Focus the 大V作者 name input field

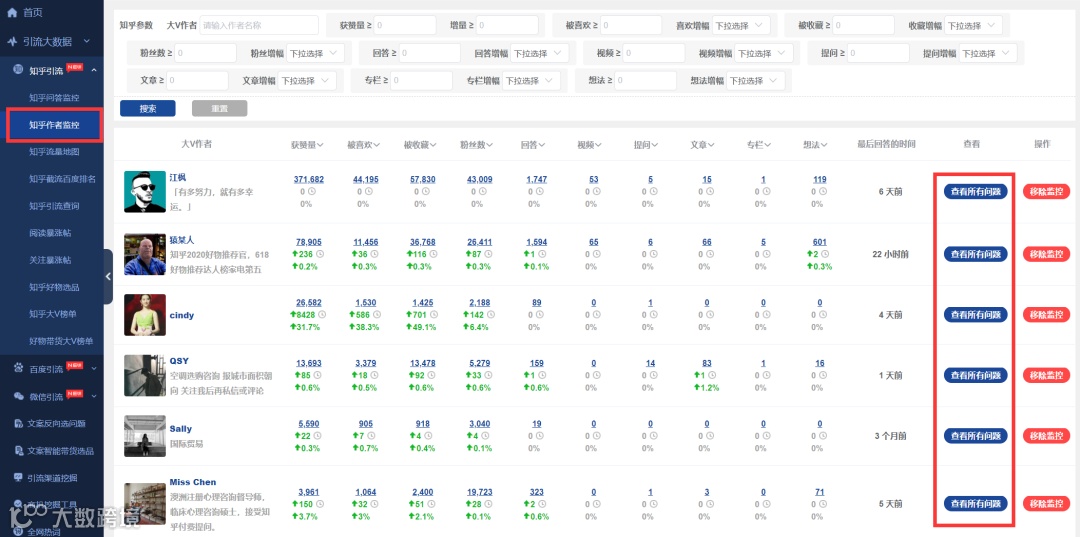(259, 25)
